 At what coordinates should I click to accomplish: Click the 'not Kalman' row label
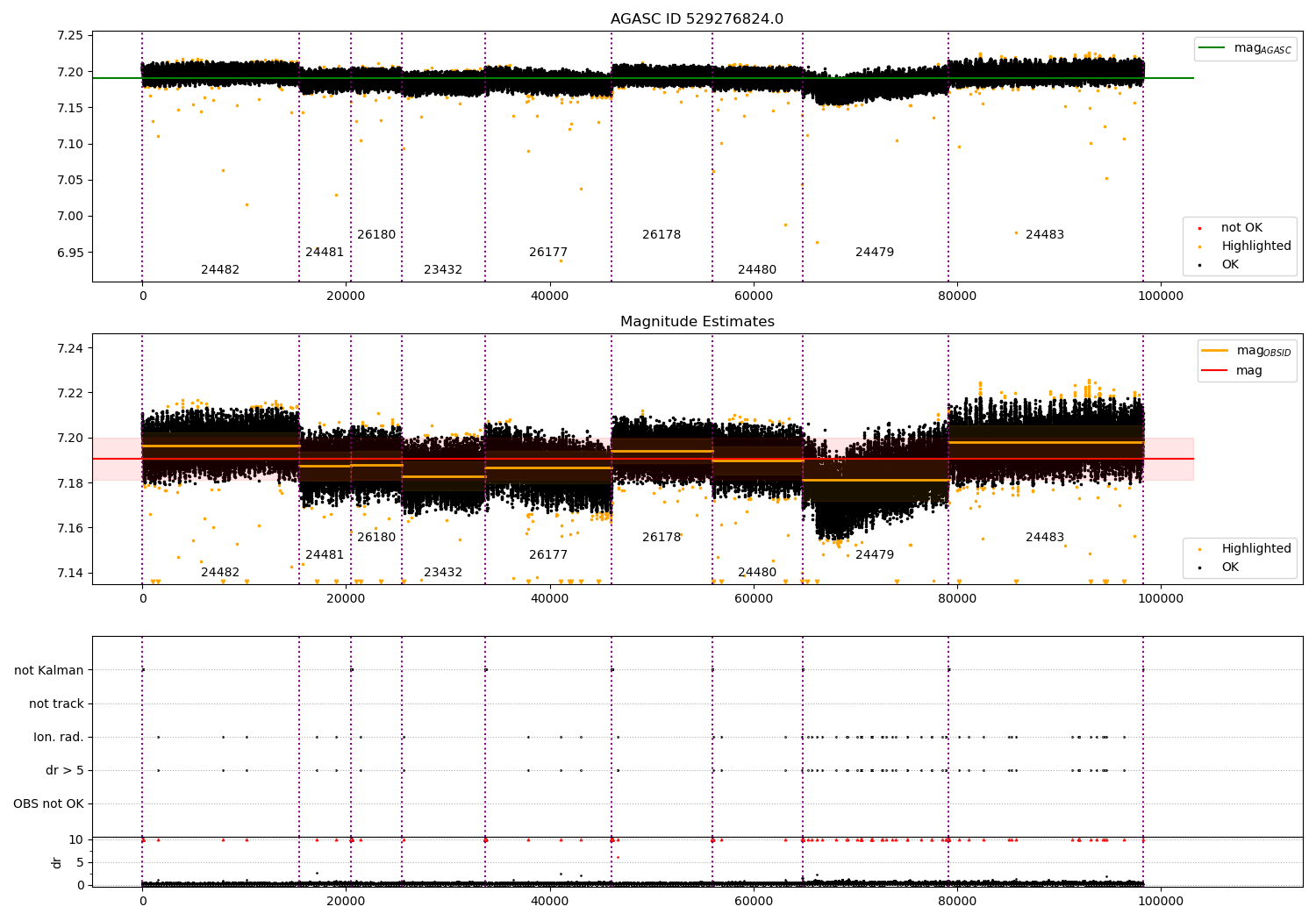point(49,671)
